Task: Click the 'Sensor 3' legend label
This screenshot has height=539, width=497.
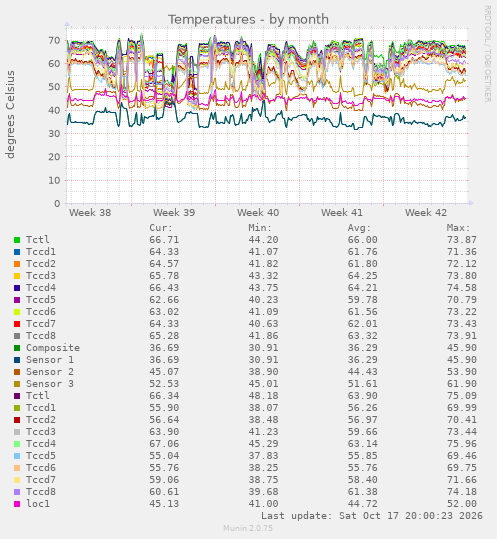Action: click(50, 384)
